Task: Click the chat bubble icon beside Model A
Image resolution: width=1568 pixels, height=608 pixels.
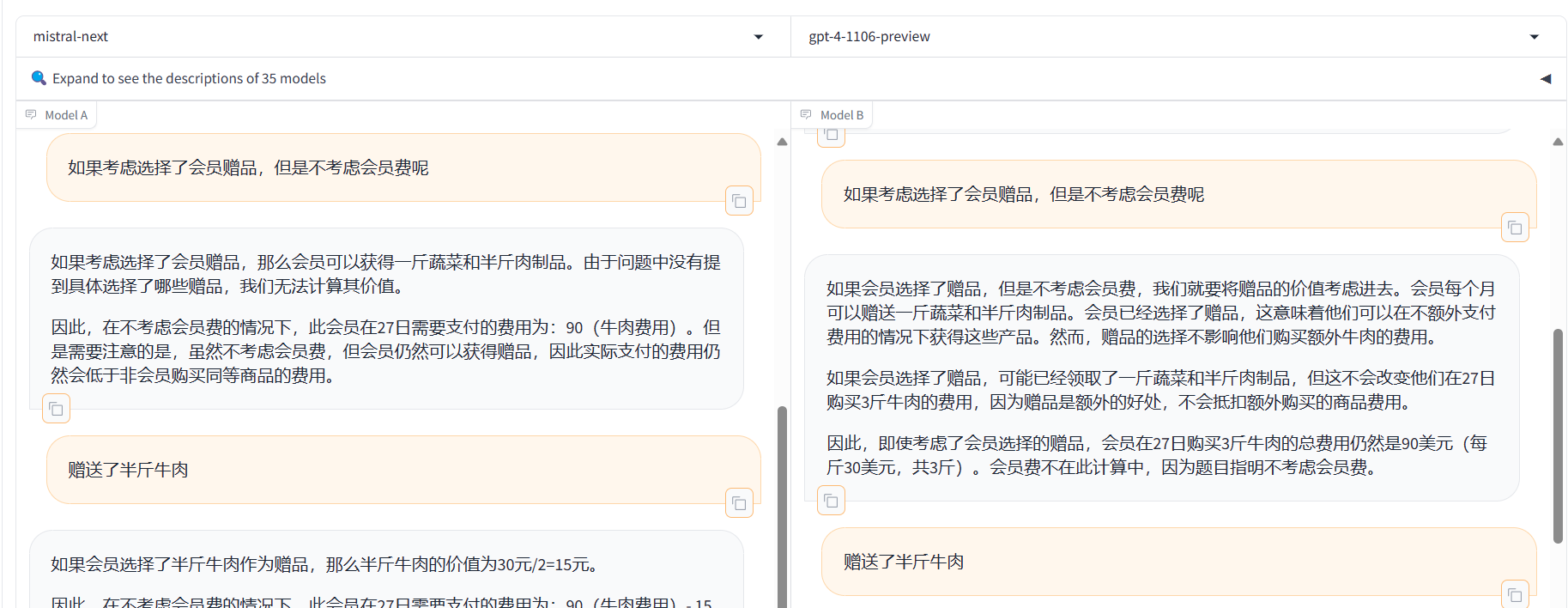Action: (x=31, y=115)
